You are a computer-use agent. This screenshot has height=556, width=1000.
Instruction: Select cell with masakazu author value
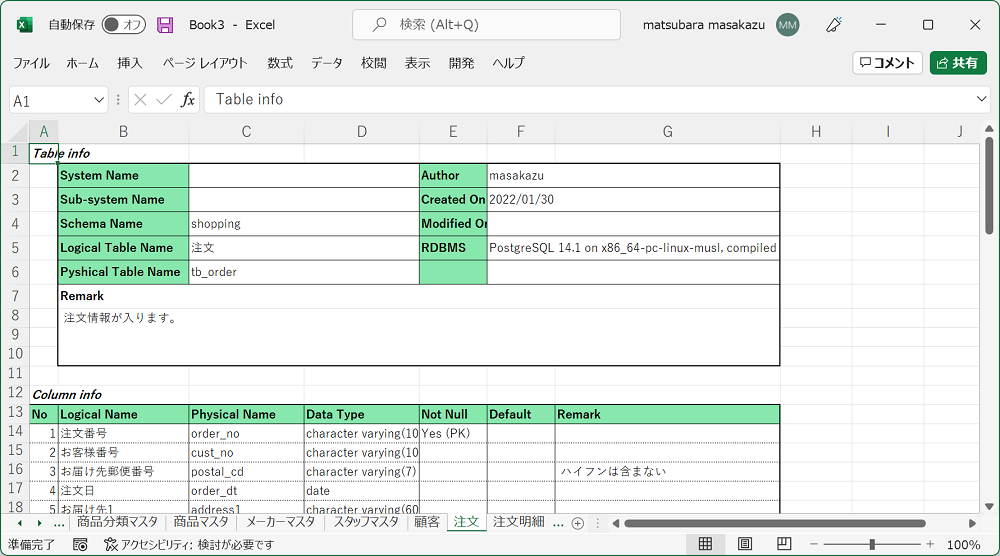point(633,175)
